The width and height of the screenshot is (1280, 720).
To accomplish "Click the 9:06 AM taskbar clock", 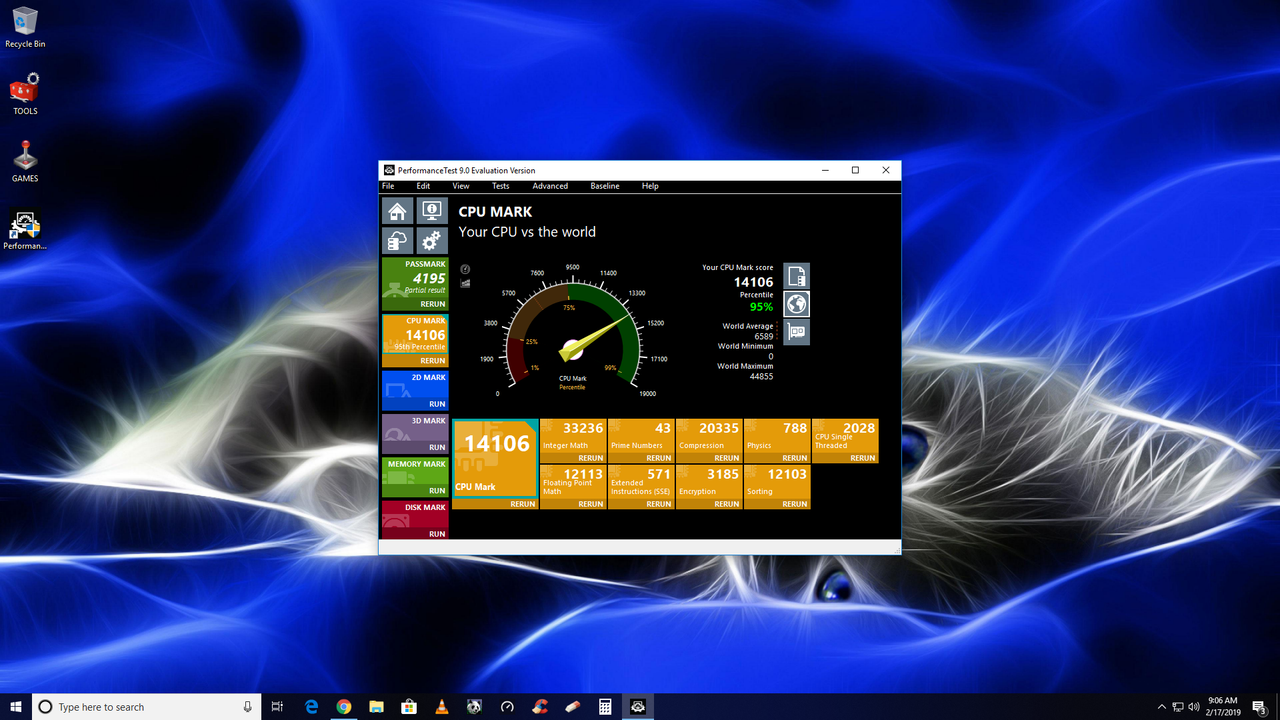I will click(1222, 707).
